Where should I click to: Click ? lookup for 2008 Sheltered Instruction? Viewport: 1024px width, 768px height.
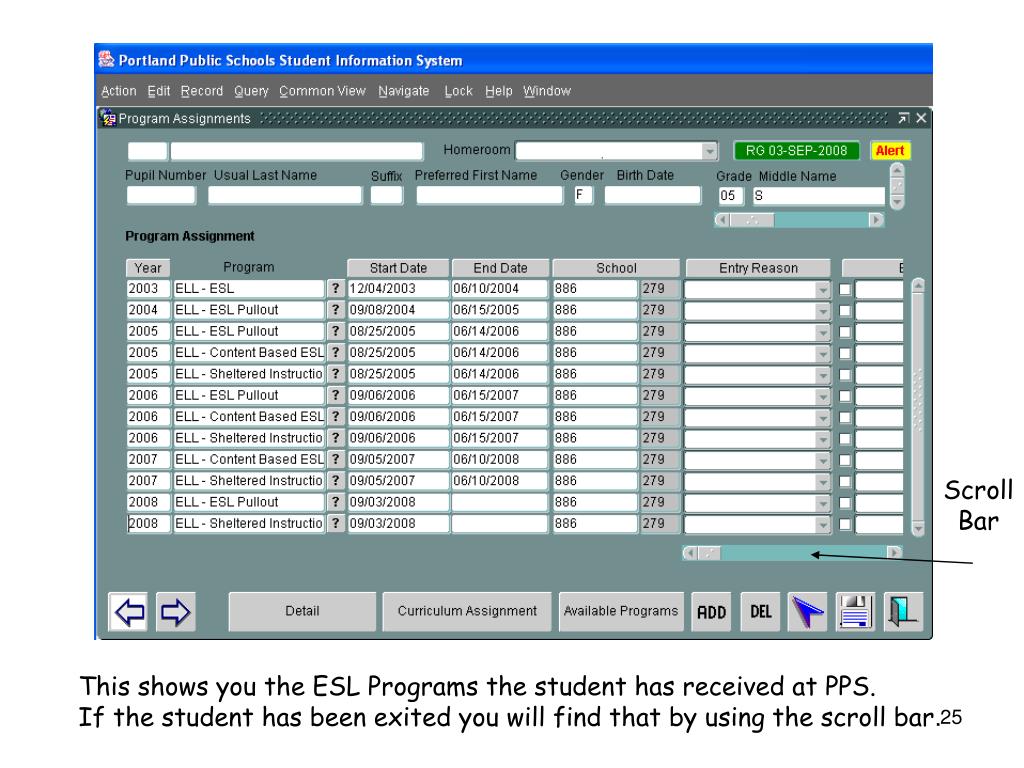click(x=336, y=524)
